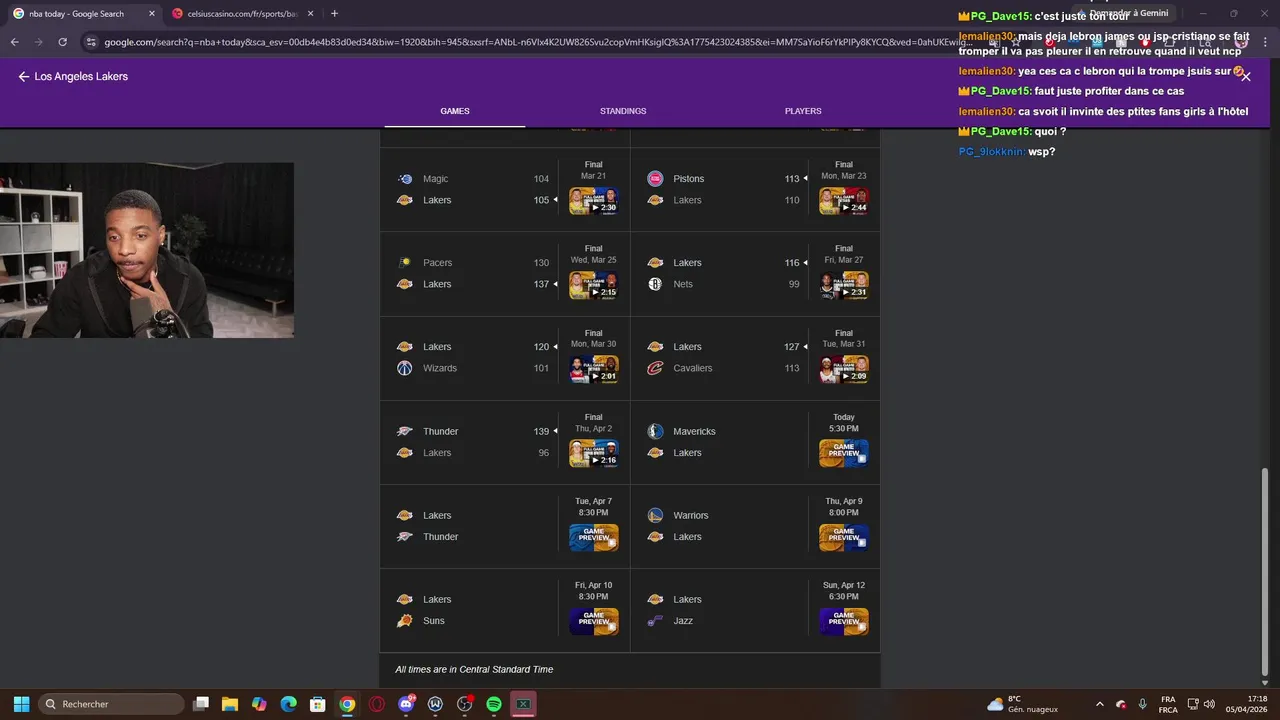The width and height of the screenshot is (1280, 720).
Task: Close the celsiuscasino.com tab
Action: 310,14
